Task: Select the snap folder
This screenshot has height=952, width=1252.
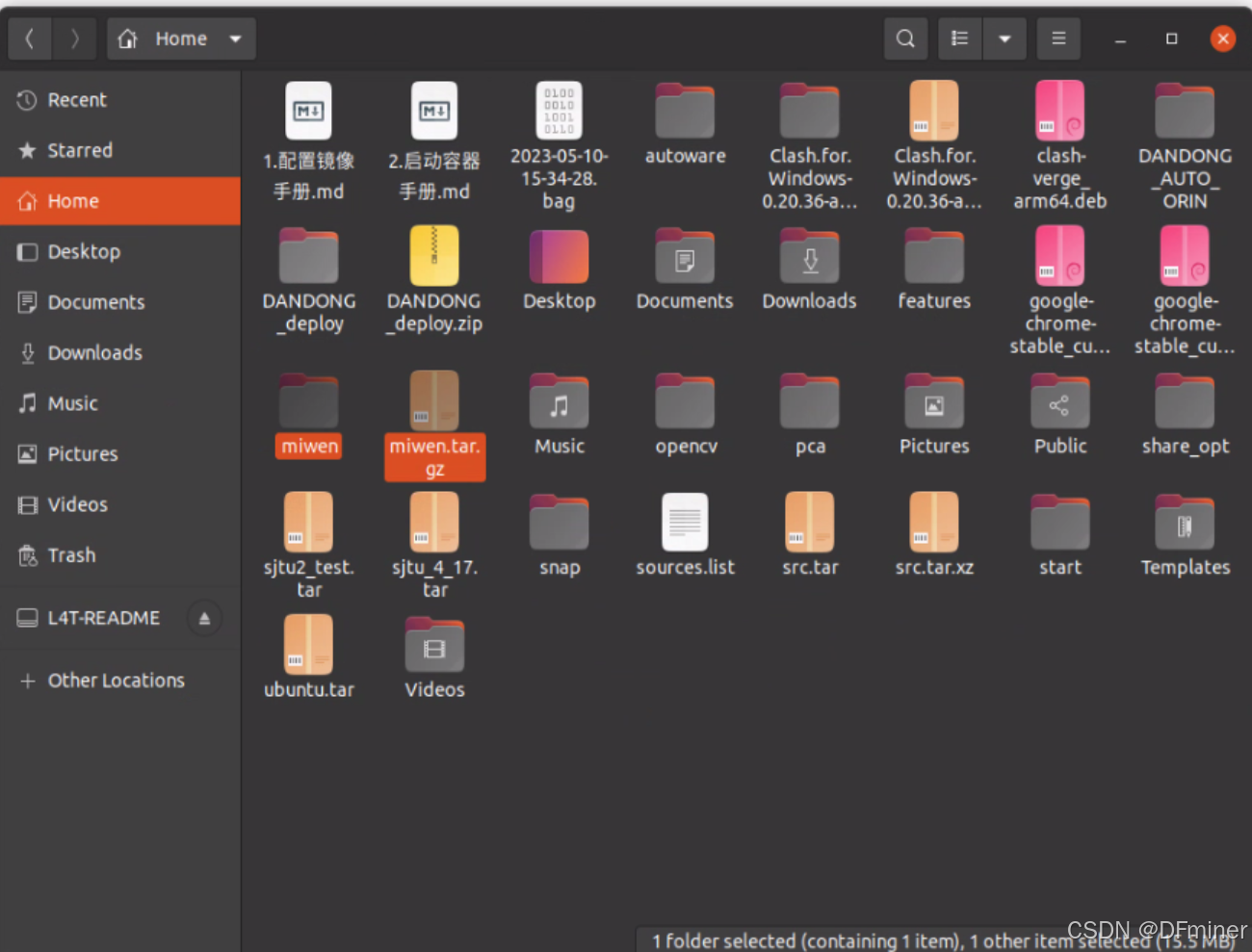Action: pyautogui.click(x=560, y=535)
